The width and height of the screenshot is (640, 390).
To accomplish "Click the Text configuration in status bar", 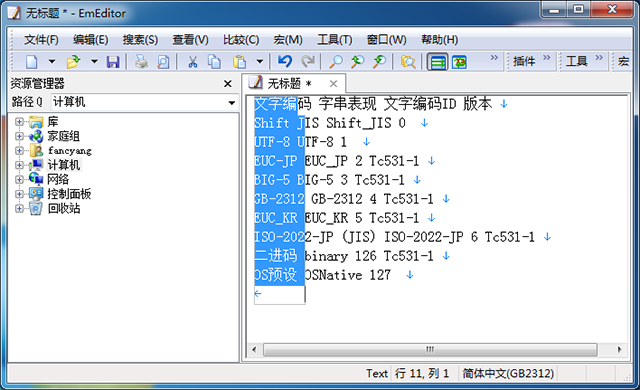I will 376,373.
